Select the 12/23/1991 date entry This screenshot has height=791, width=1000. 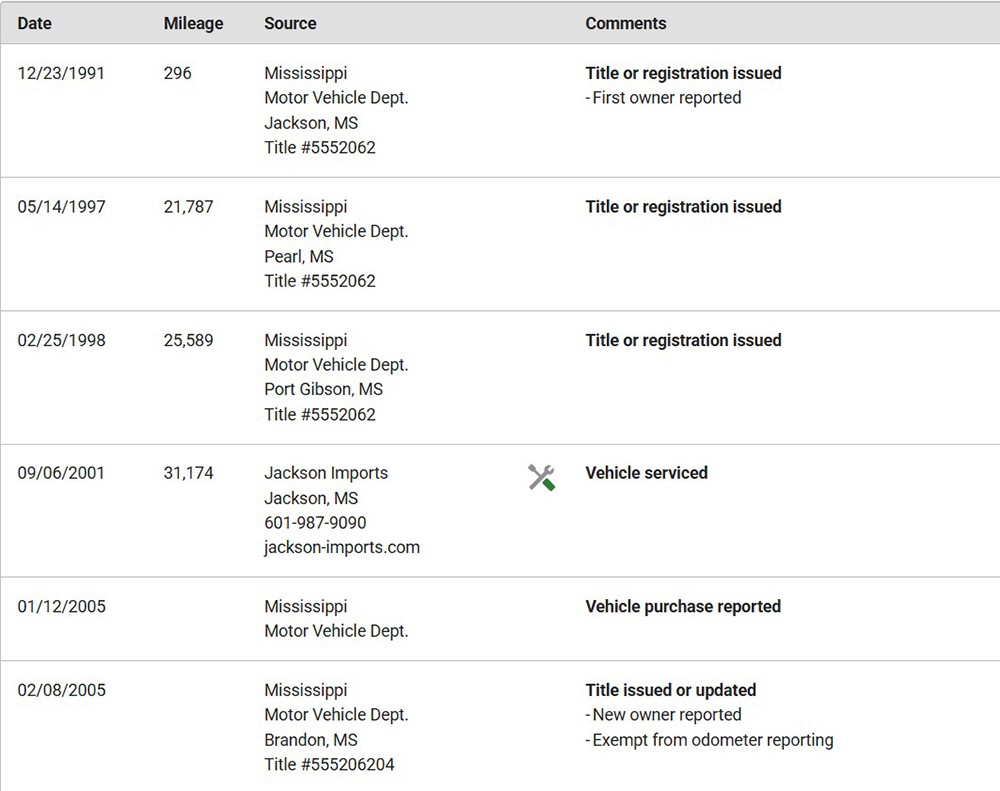tap(61, 73)
